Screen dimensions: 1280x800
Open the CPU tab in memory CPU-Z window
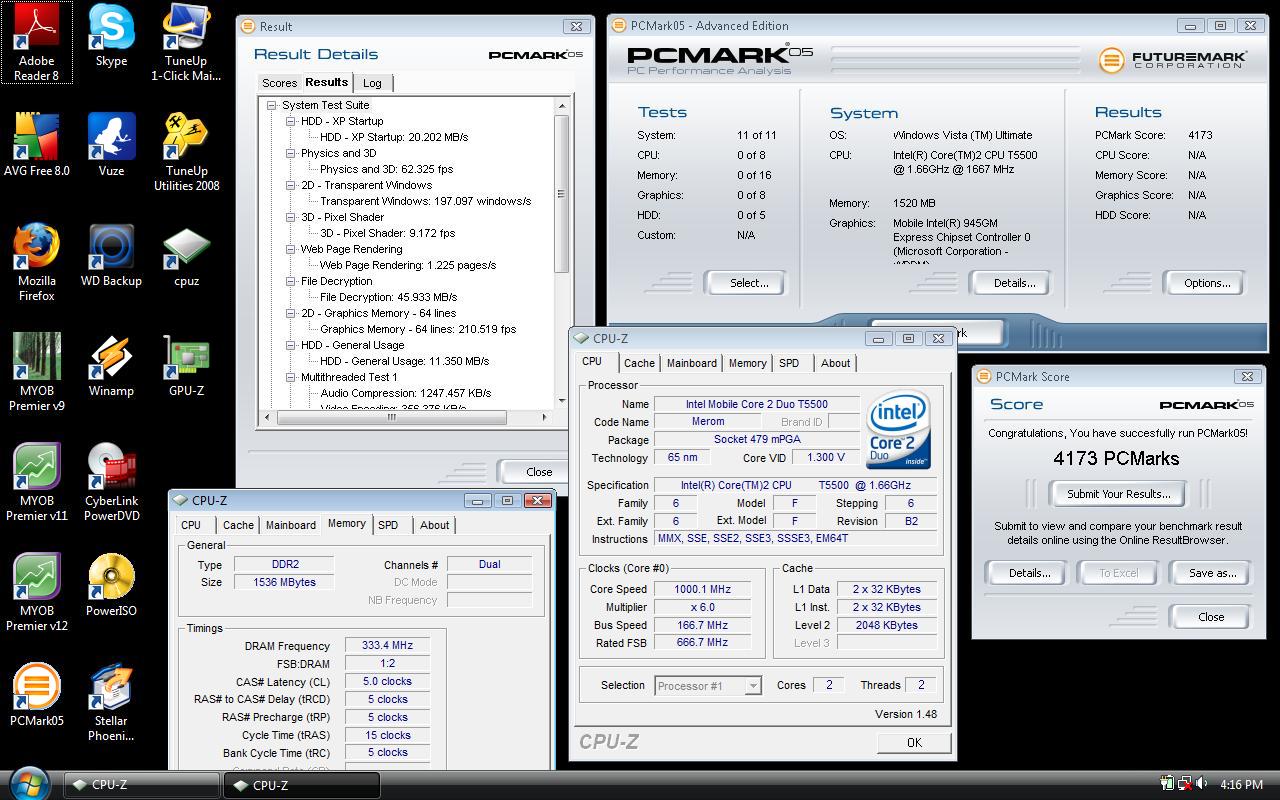191,525
